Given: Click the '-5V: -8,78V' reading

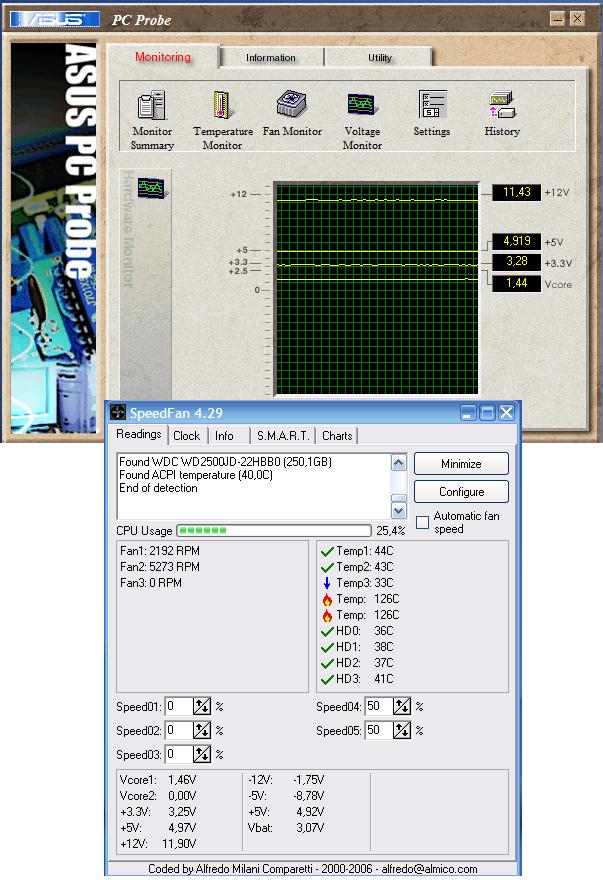Looking at the screenshot, I should pos(286,795).
